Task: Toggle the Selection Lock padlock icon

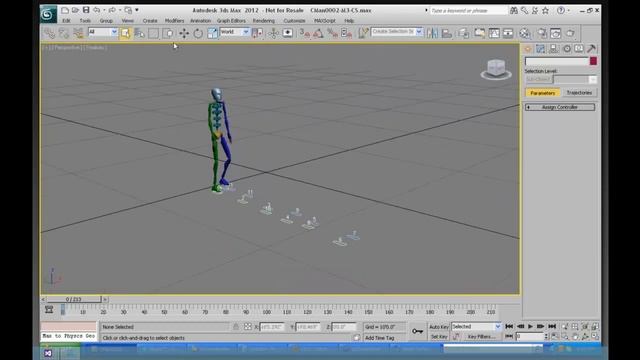Action: coord(236,327)
